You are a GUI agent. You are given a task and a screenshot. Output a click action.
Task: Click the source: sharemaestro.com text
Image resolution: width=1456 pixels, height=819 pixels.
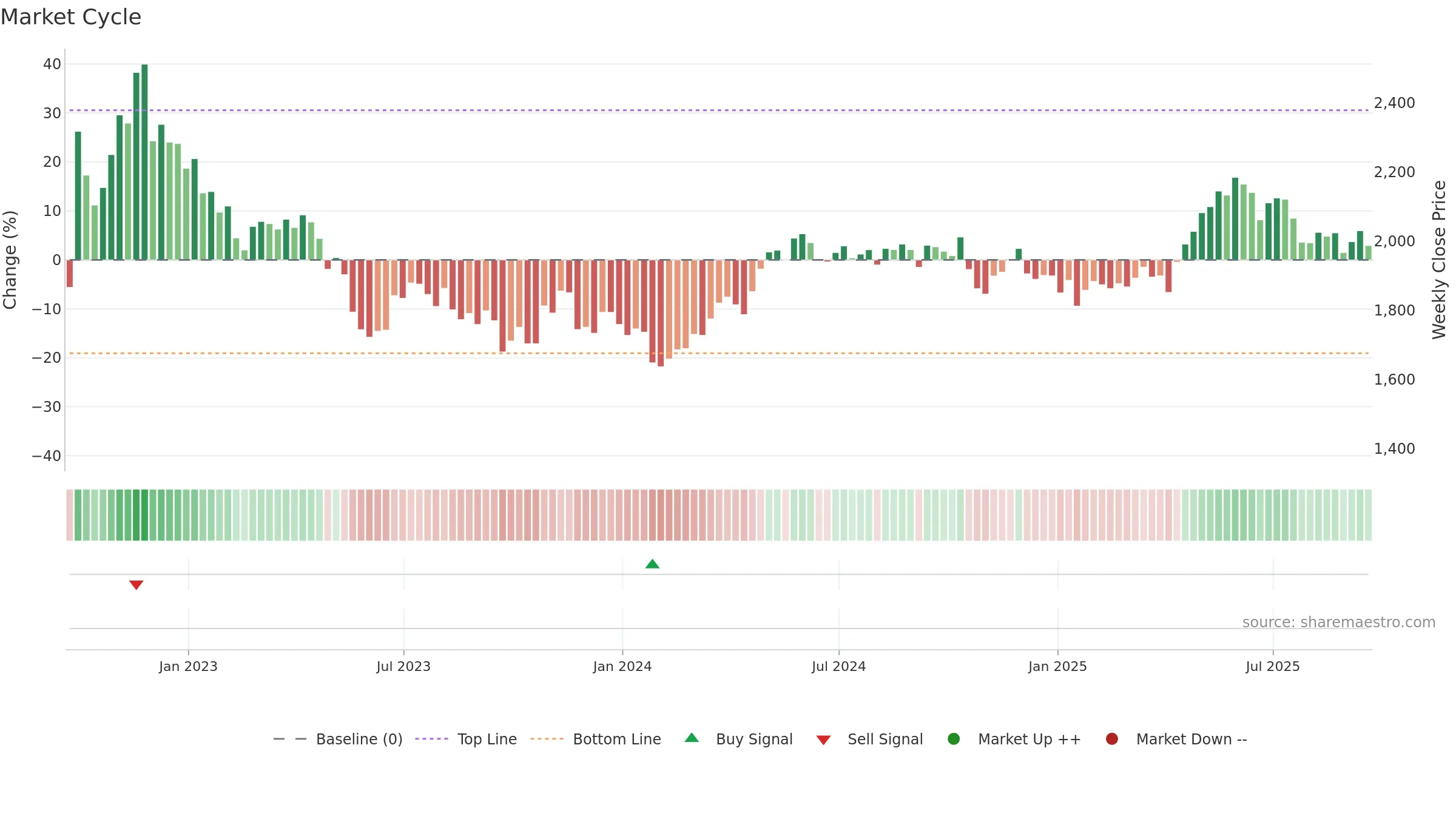1339,622
